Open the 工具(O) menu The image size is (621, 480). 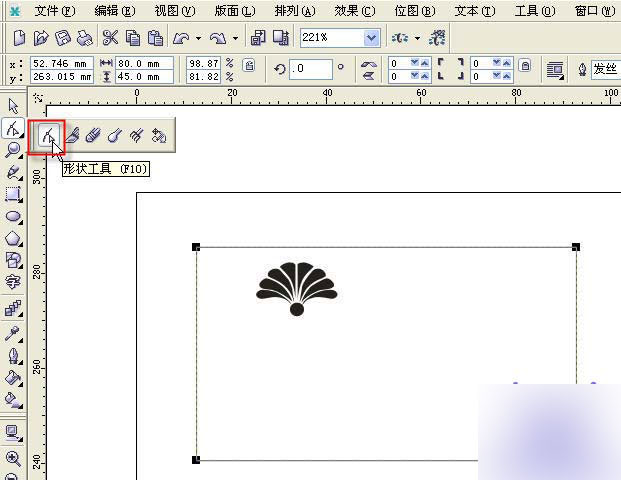coord(535,11)
